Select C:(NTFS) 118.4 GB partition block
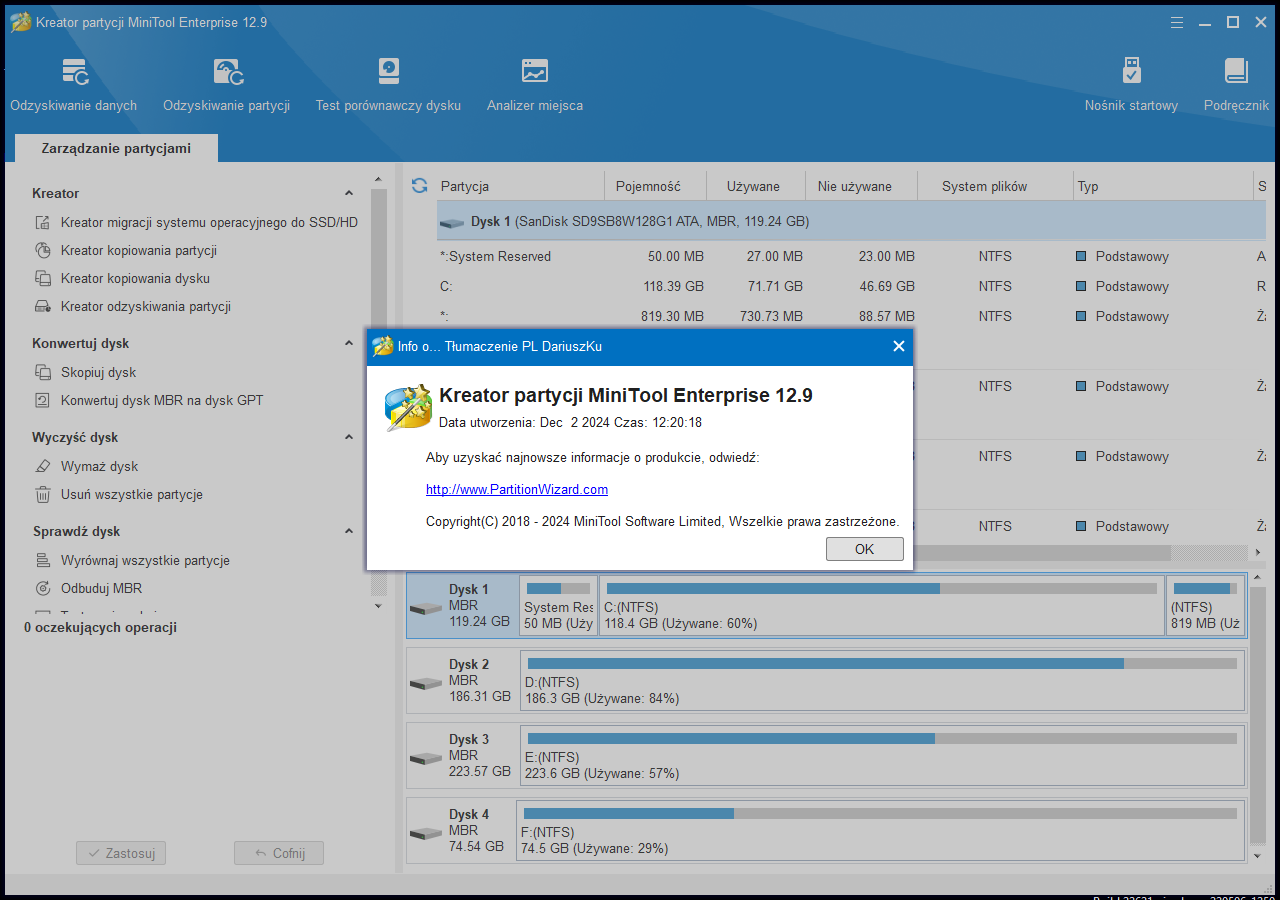 [882, 606]
